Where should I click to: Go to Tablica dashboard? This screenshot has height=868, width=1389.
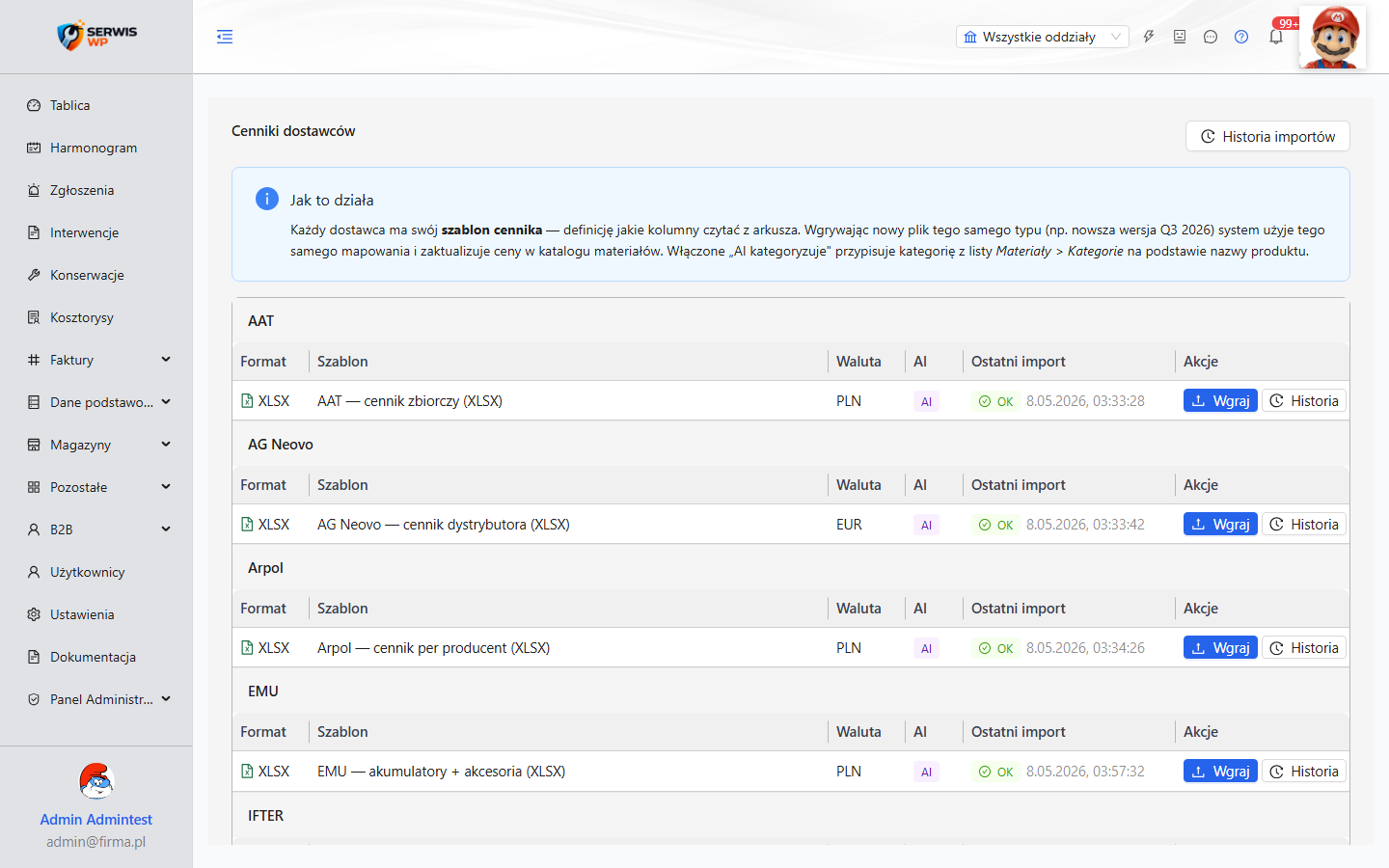click(96, 105)
